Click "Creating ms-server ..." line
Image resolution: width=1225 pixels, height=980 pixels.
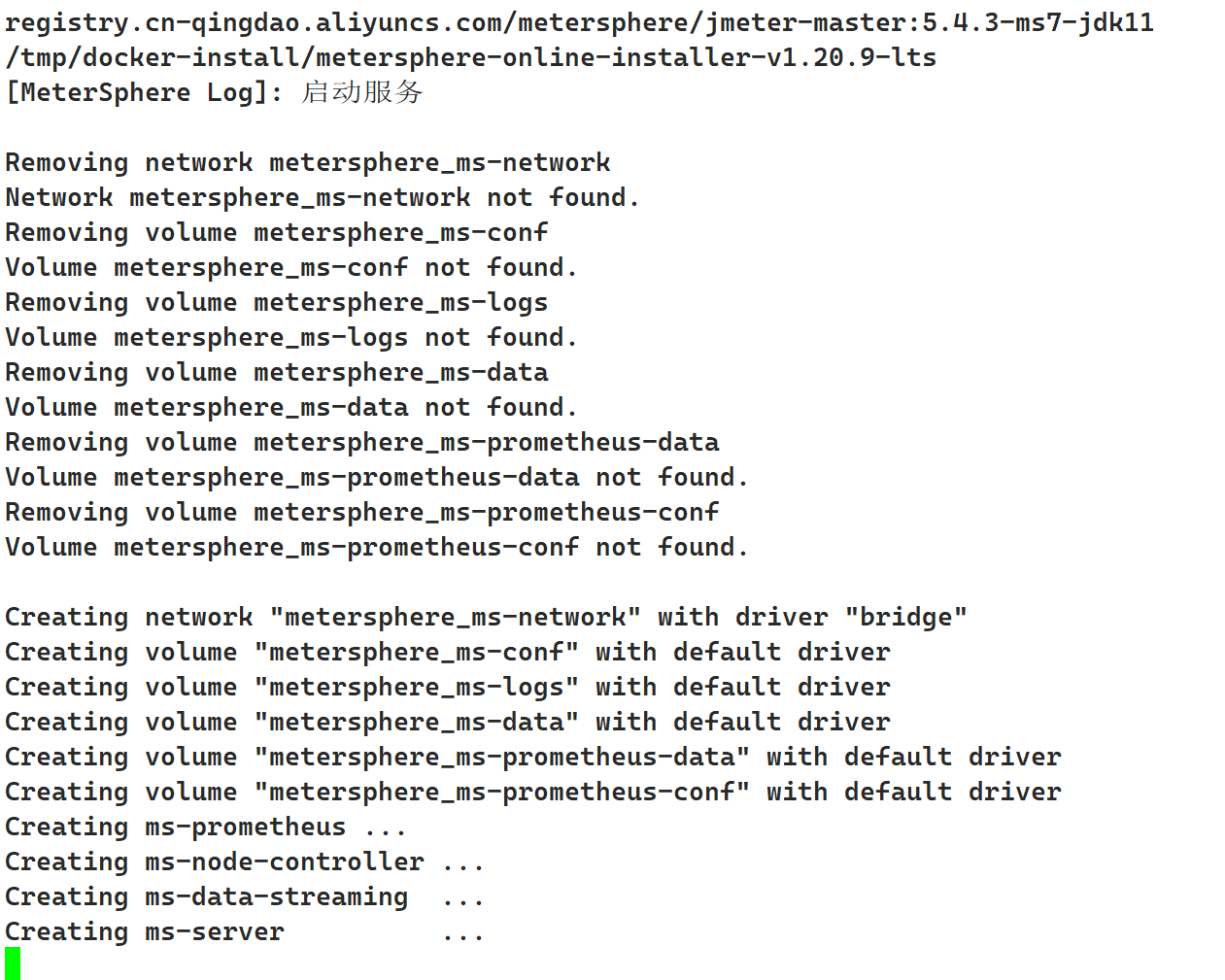[x=244, y=931]
